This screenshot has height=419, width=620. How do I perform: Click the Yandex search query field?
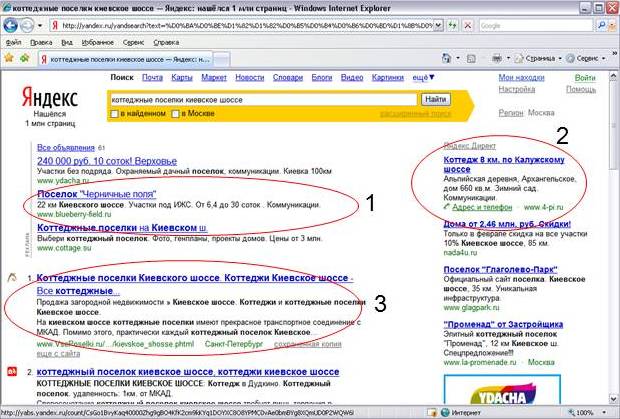263,100
